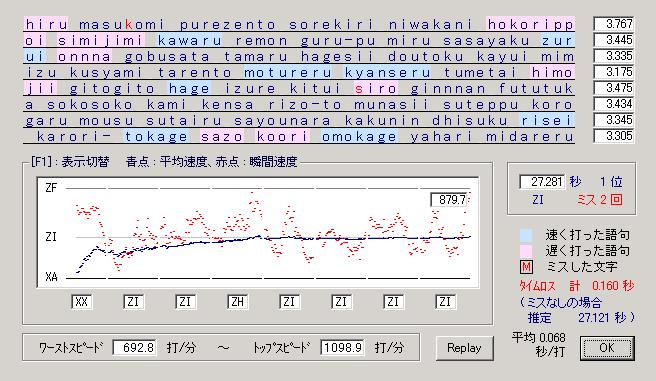Click the highlighted word omokage

[x=359, y=136]
